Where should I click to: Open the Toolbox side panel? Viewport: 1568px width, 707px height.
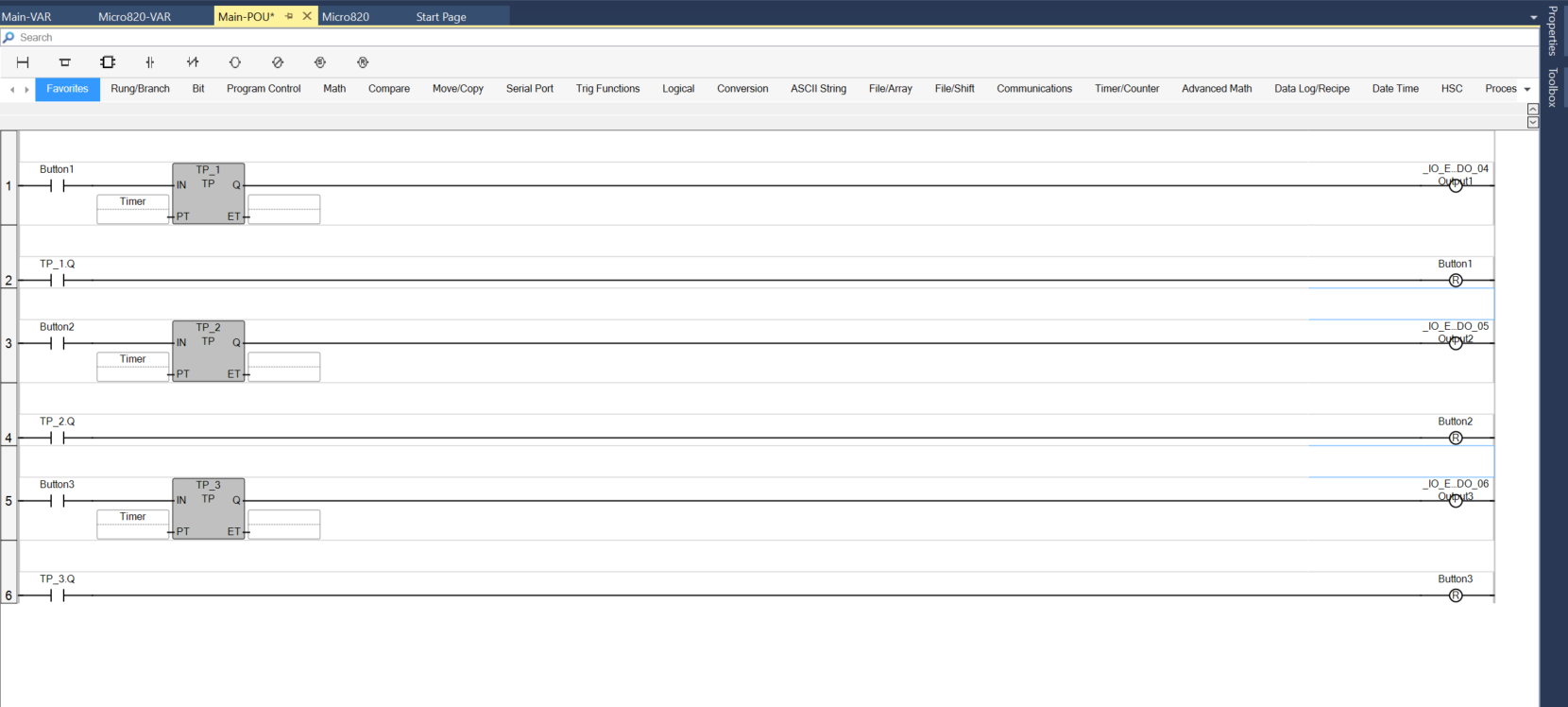click(1552, 87)
